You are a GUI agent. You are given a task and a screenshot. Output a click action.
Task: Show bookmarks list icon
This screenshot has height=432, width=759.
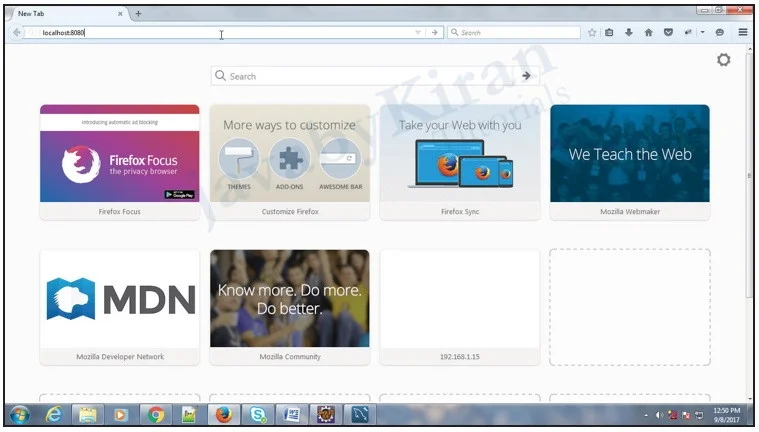pos(609,32)
